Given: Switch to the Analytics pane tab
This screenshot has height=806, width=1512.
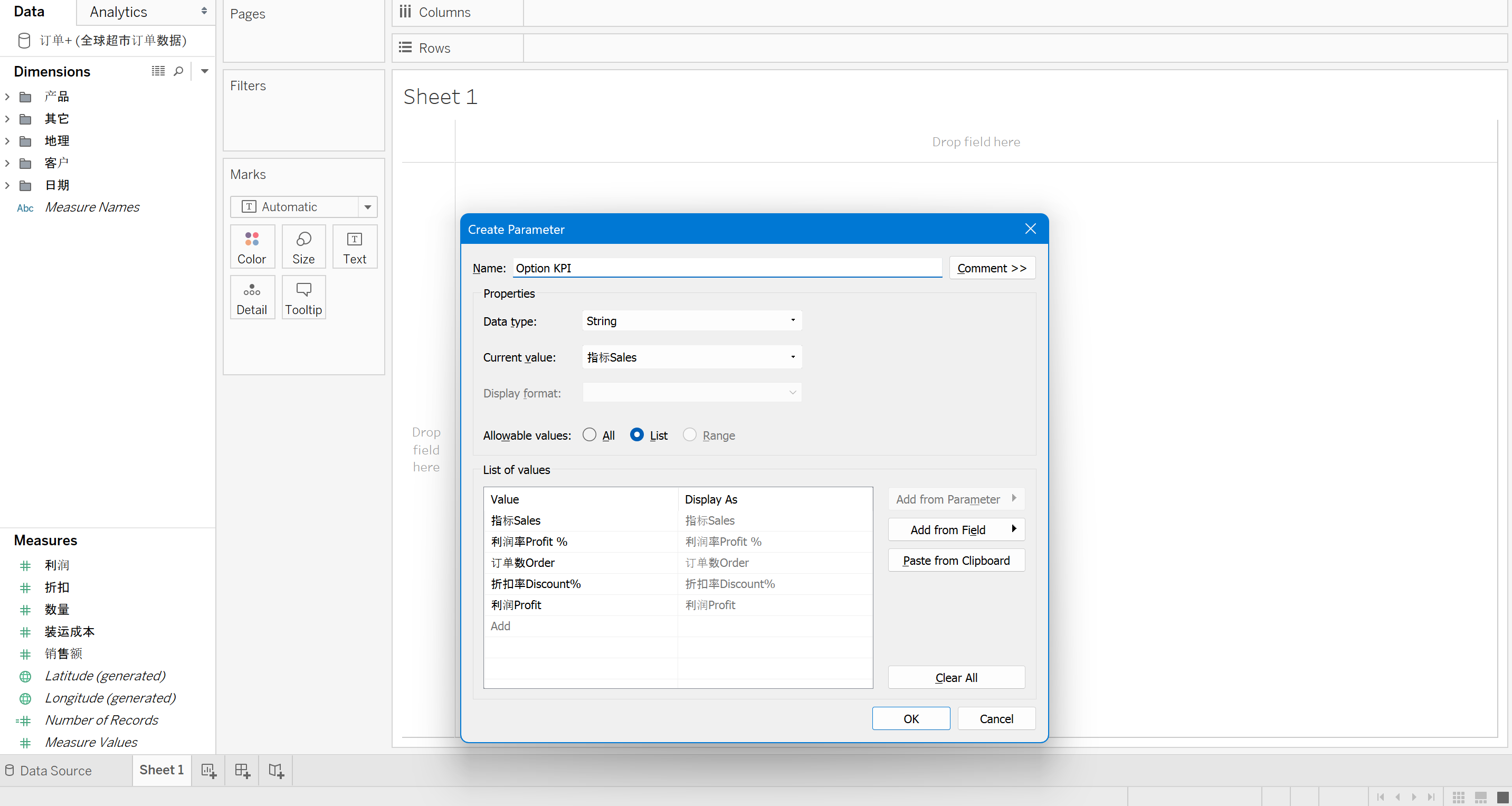Looking at the screenshot, I should (x=119, y=12).
